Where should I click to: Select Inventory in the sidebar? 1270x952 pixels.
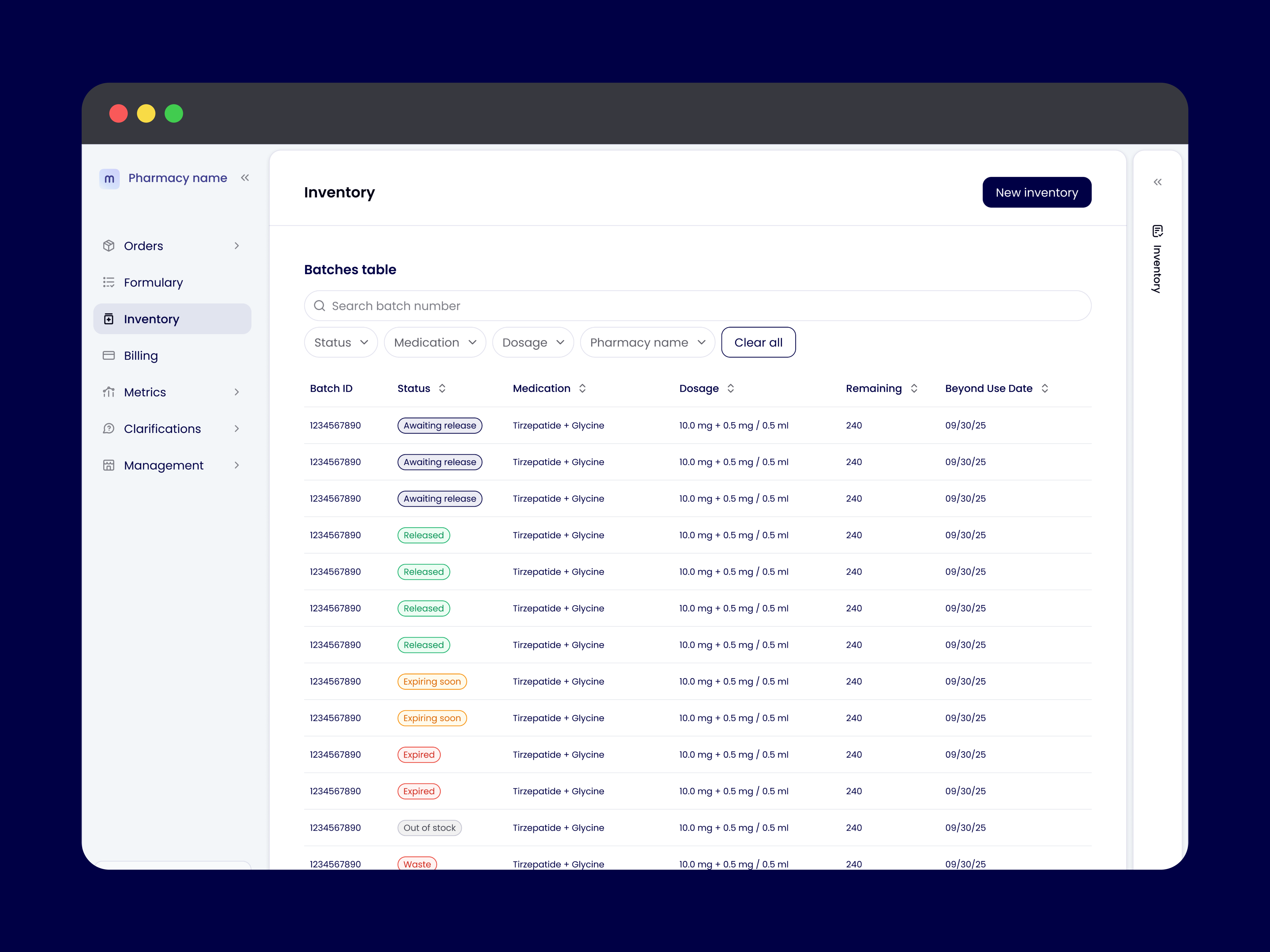click(x=172, y=319)
